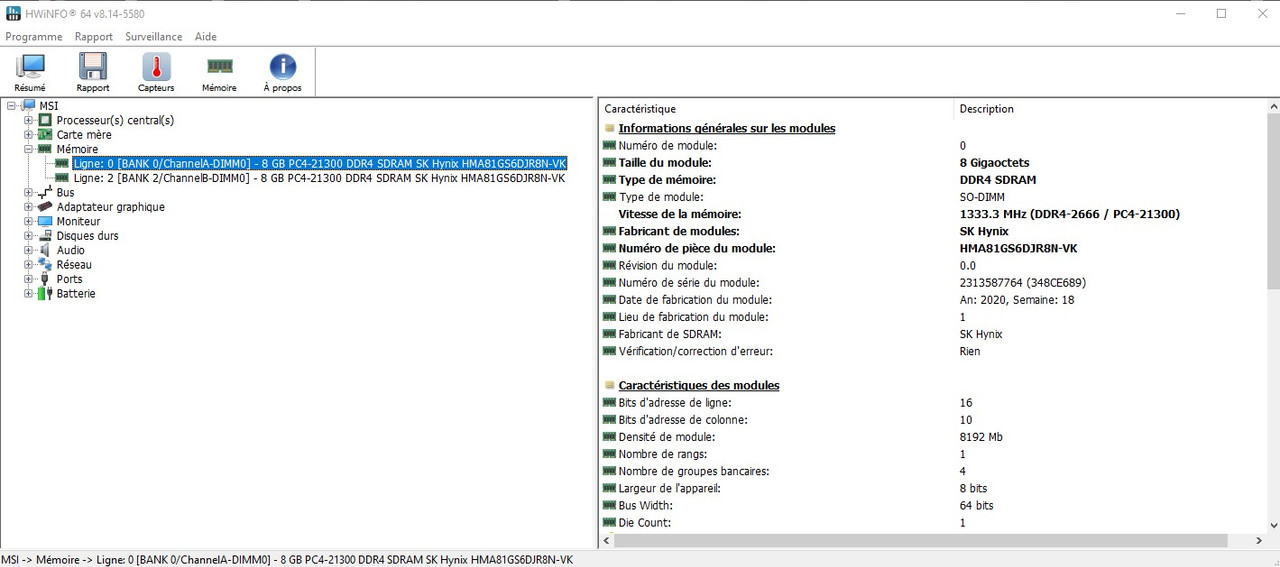Screen dimensions: 1280x567
Task: Click the vertical scrollbar up arrow
Action: [1271, 107]
